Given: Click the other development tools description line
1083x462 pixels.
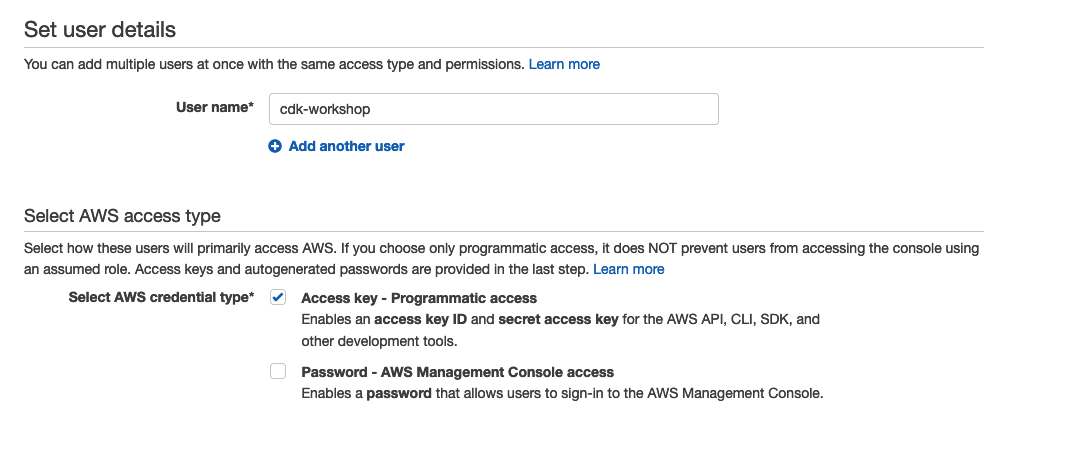Looking at the screenshot, I should [x=379, y=341].
